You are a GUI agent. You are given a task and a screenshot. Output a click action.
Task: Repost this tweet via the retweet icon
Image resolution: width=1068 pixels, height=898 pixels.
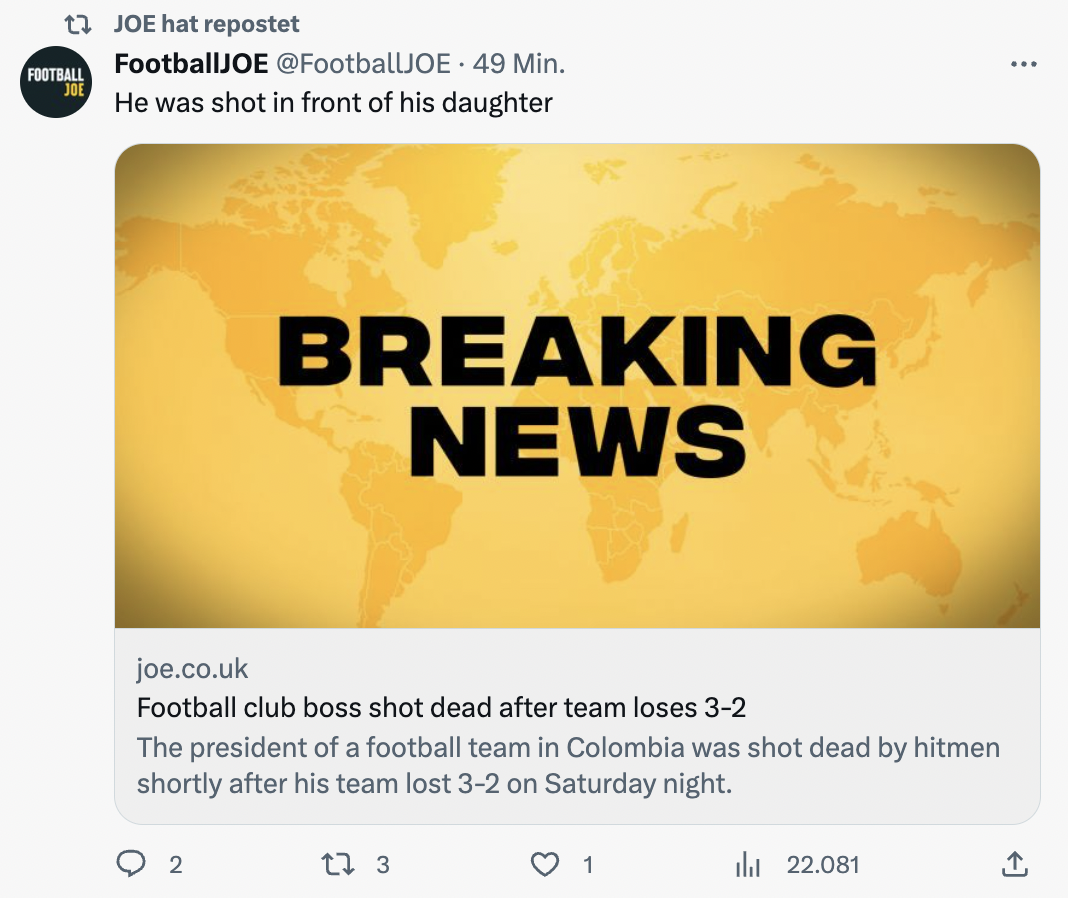tap(334, 864)
